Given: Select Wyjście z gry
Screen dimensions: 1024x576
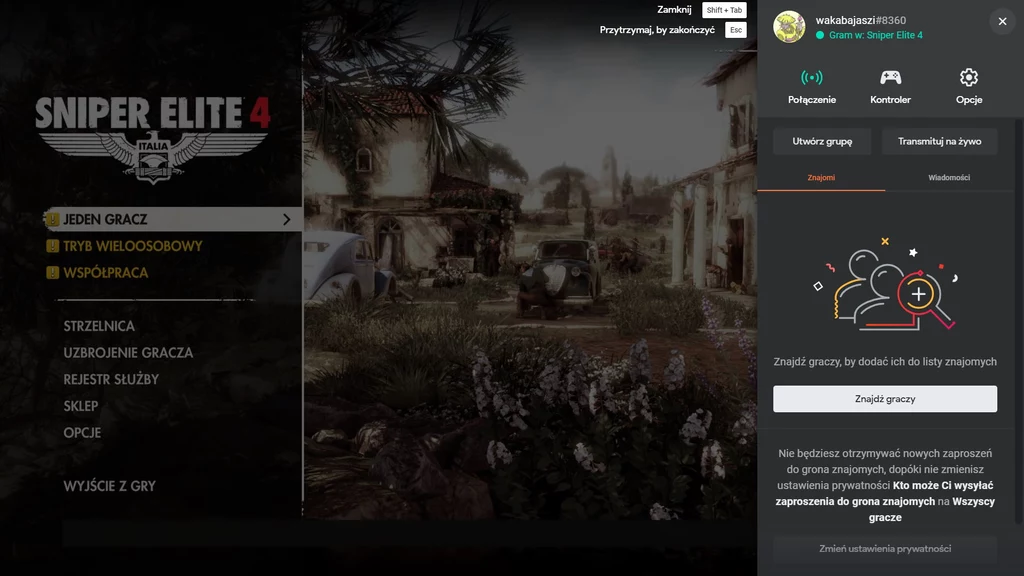Looking at the screenshot, I should (x=109, y=486).
